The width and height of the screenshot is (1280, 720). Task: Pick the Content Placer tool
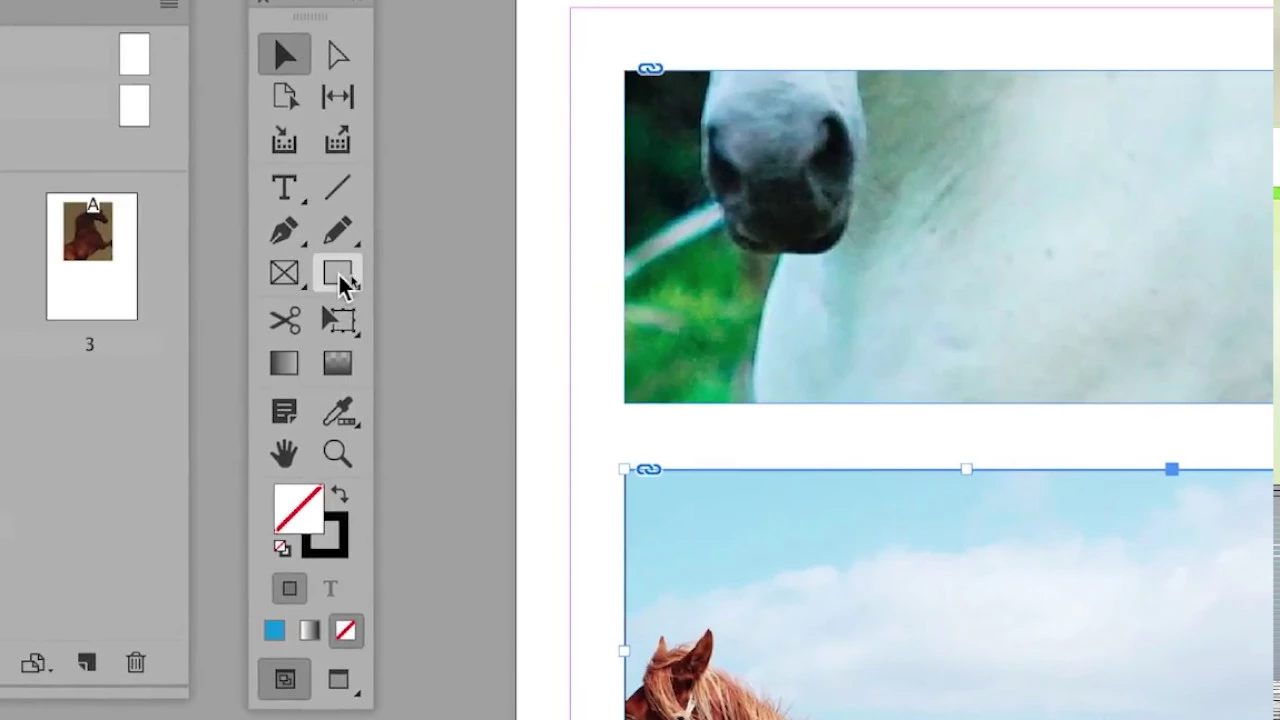pyautogui.click(x=337, y=140)
